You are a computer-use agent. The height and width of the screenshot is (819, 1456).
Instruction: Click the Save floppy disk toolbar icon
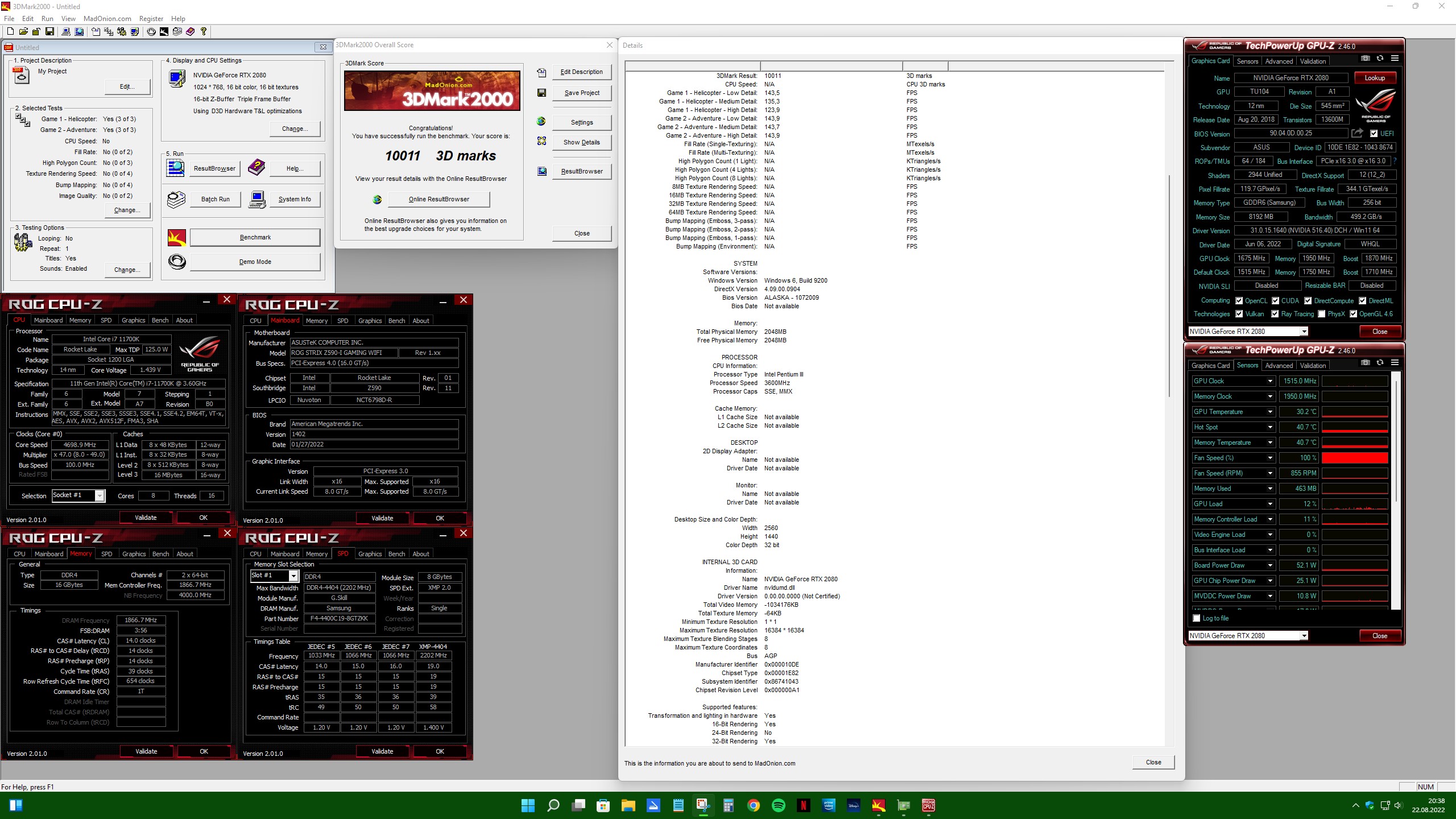pyautogui.click(x=49, y=32)
